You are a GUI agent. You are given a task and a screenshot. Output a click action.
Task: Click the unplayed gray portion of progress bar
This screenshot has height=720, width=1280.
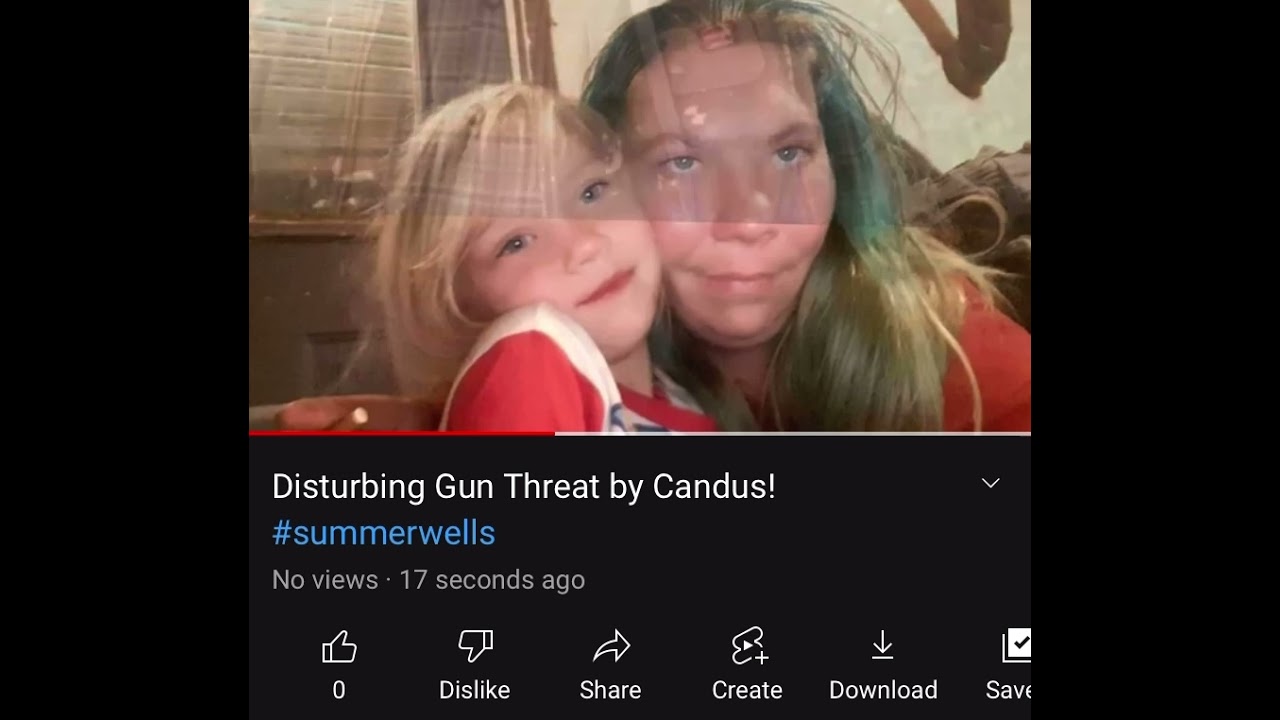pyautogui.click(x=793, y=433)
